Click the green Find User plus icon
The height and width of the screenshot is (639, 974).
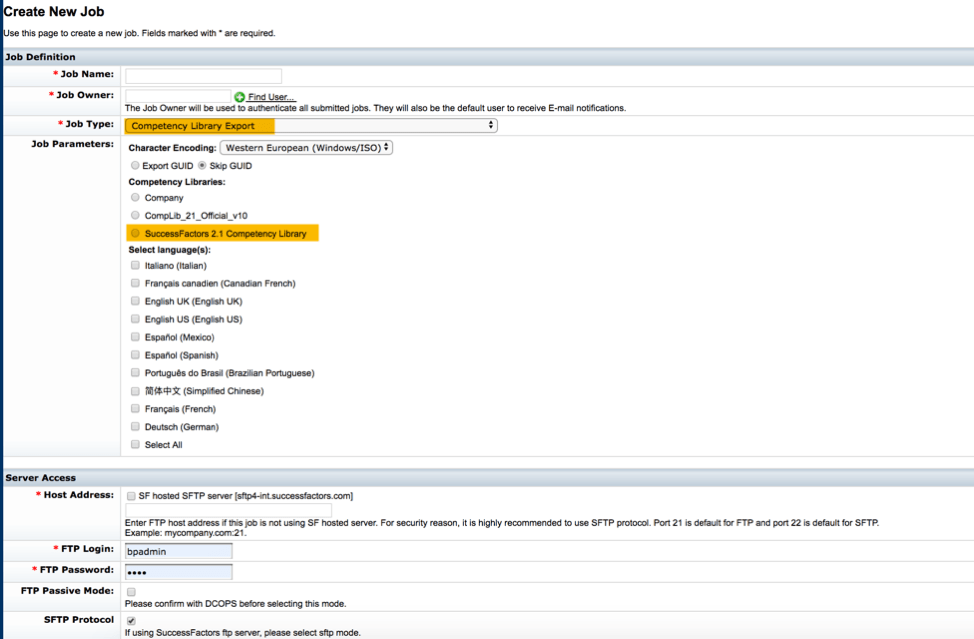[x=240, y=97]
